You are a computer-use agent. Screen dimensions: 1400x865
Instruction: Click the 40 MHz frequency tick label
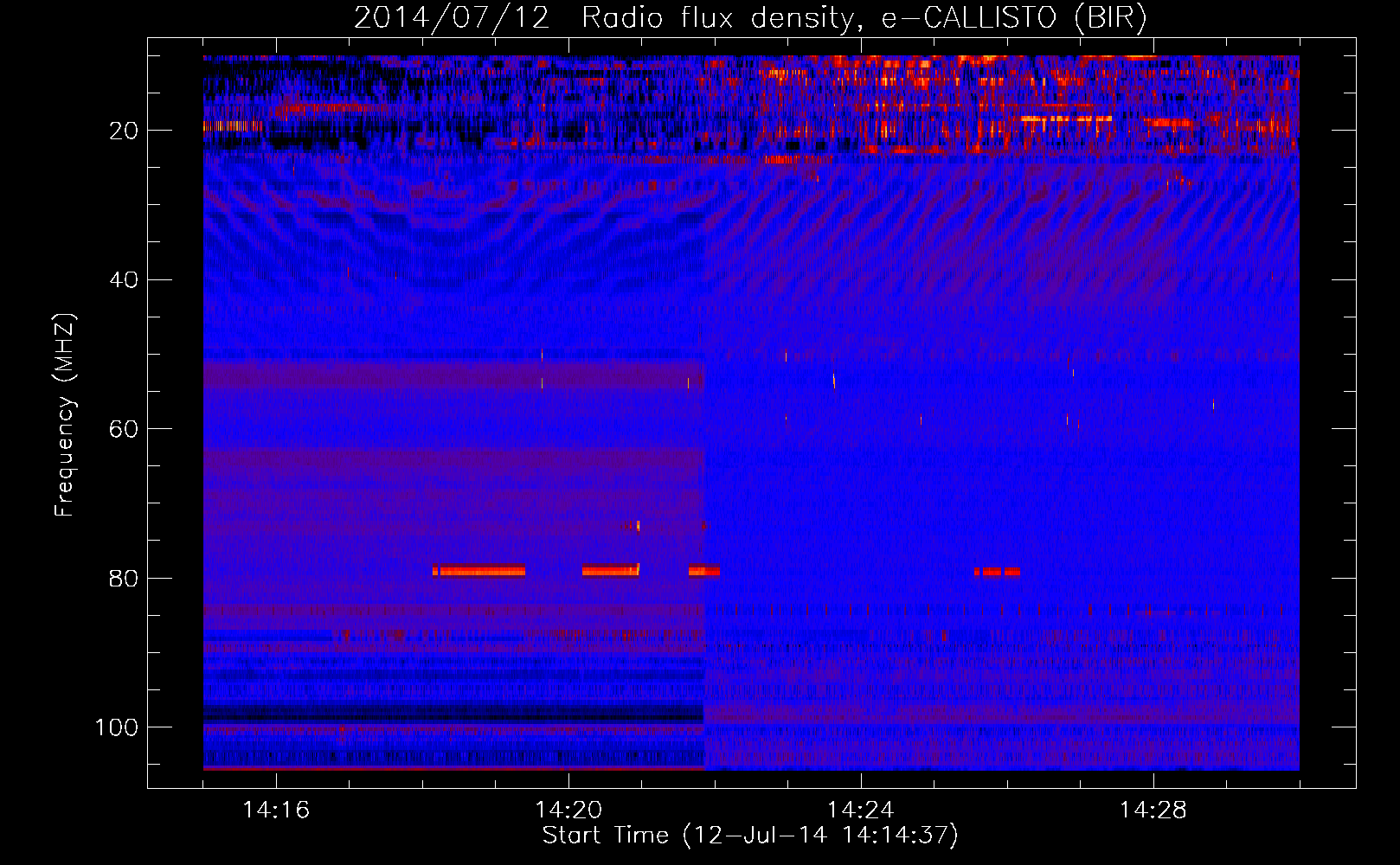click(124, 280)
